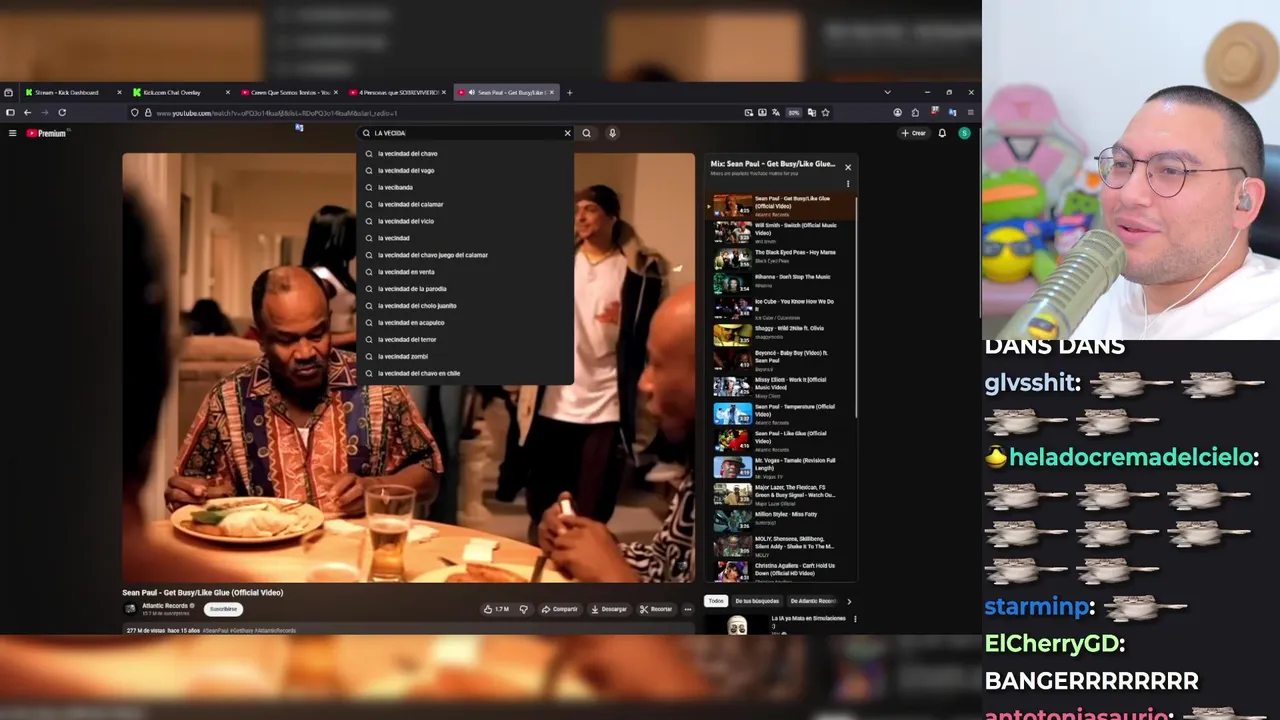The height and width of the screenshot is (720, 1280).
Task: Choose suggestion "la vecindad en venta"
Action: click(x=465, y=272)
